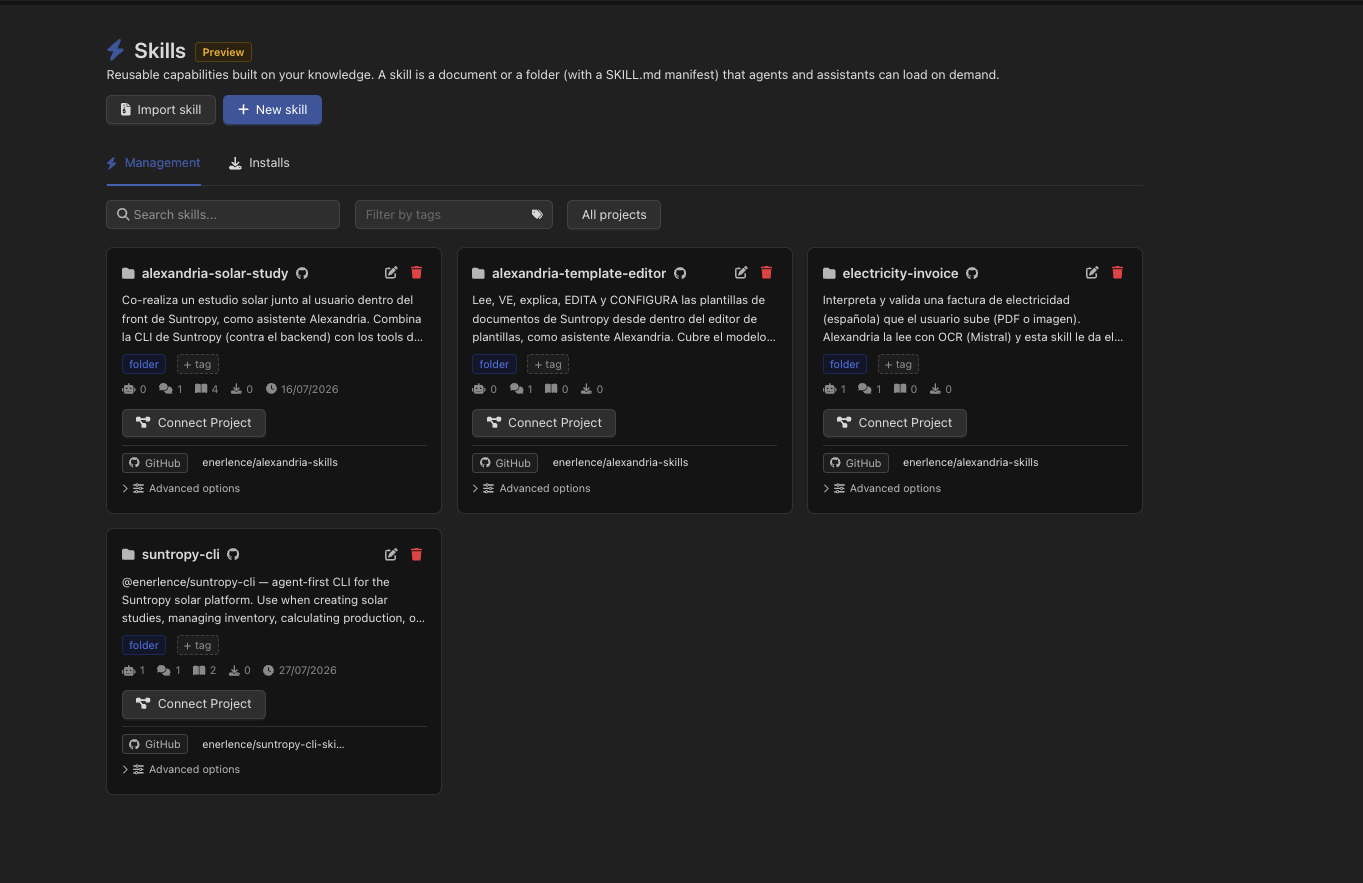The height and width of the screenshot is (883, 1363).
Task: Click folder icon of alexandria-solar-study card
Action: 128,273
